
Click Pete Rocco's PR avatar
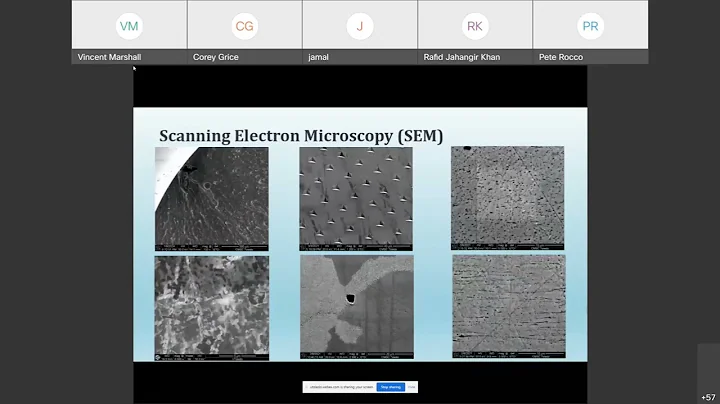coord(590,26)
